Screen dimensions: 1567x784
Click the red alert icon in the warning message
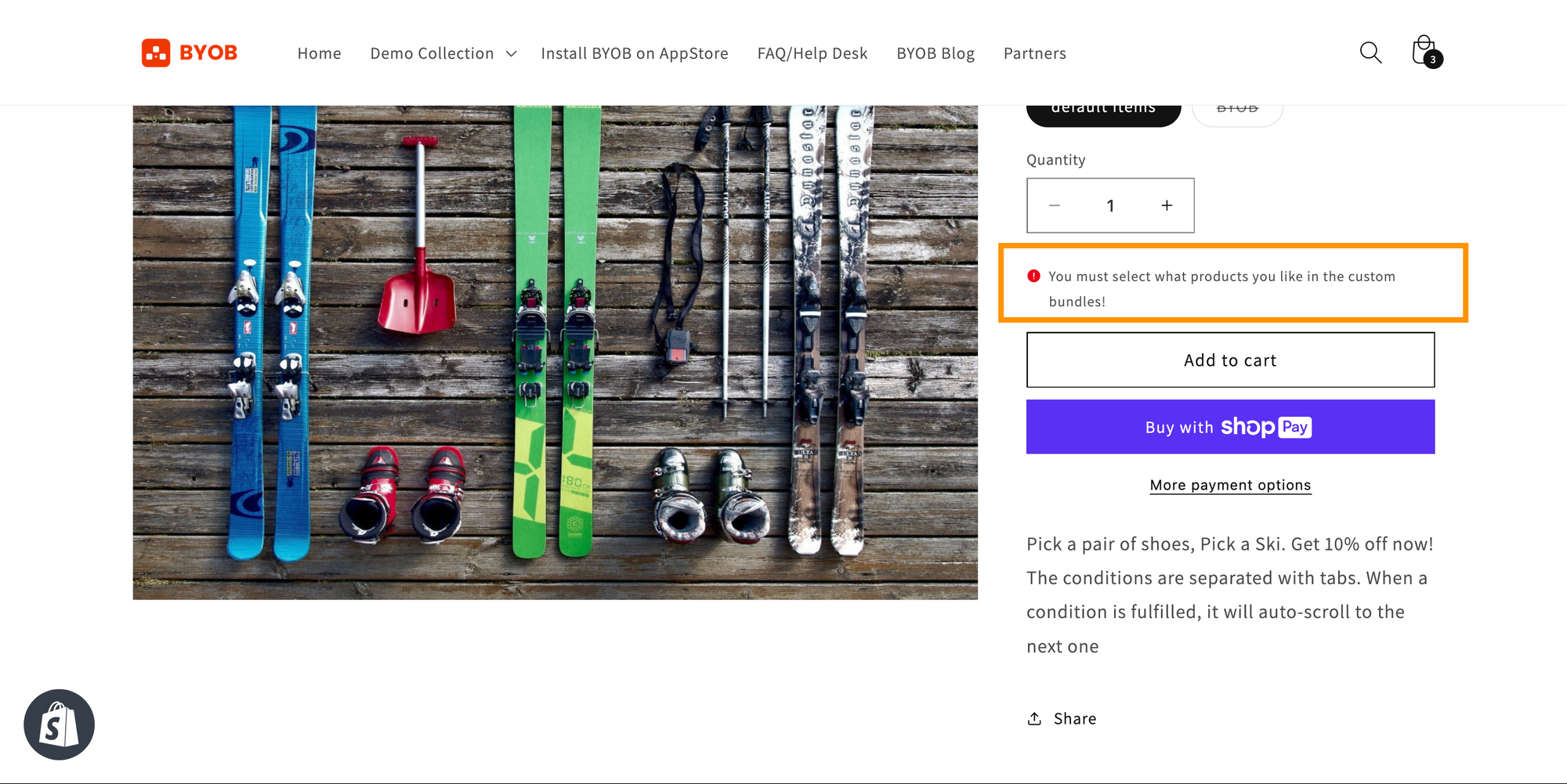(x=1033, y=276)
